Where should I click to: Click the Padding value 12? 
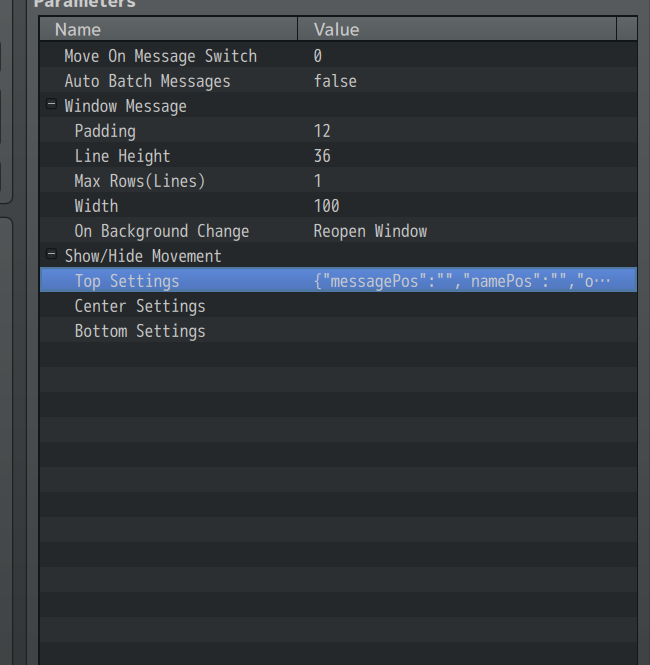[x=322, y=131]
